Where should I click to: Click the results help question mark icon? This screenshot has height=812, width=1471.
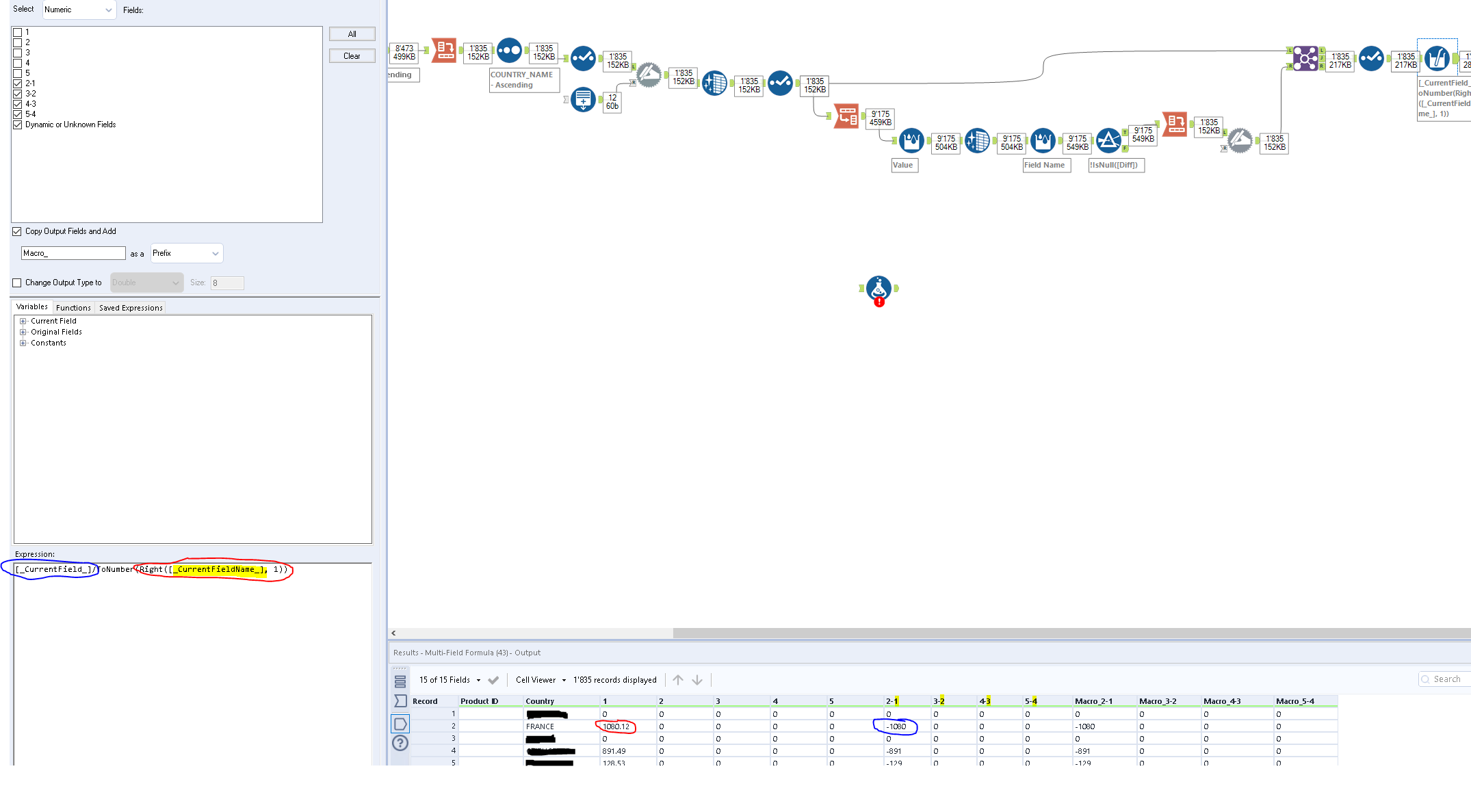click(400, 743)
